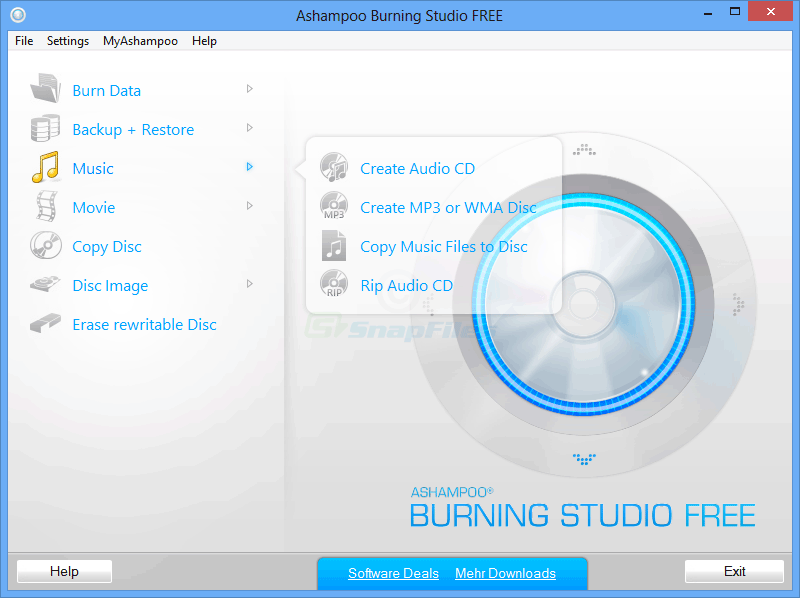Expand the Disc Image submenu arrow
The width and height of the screenshot is (800, 598).
point(249,284)
